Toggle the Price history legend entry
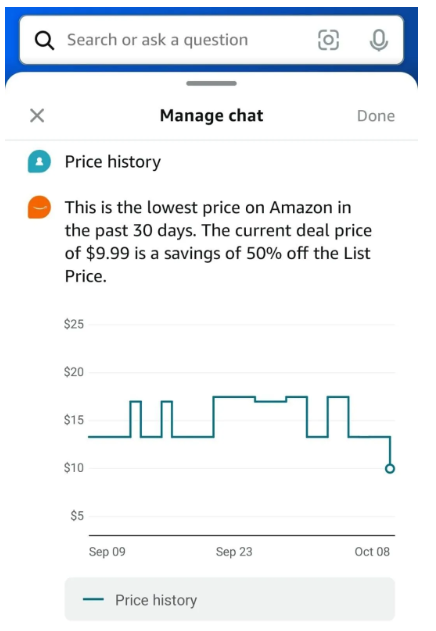Viewport: 436px width, 631px height. coord(229,600)
